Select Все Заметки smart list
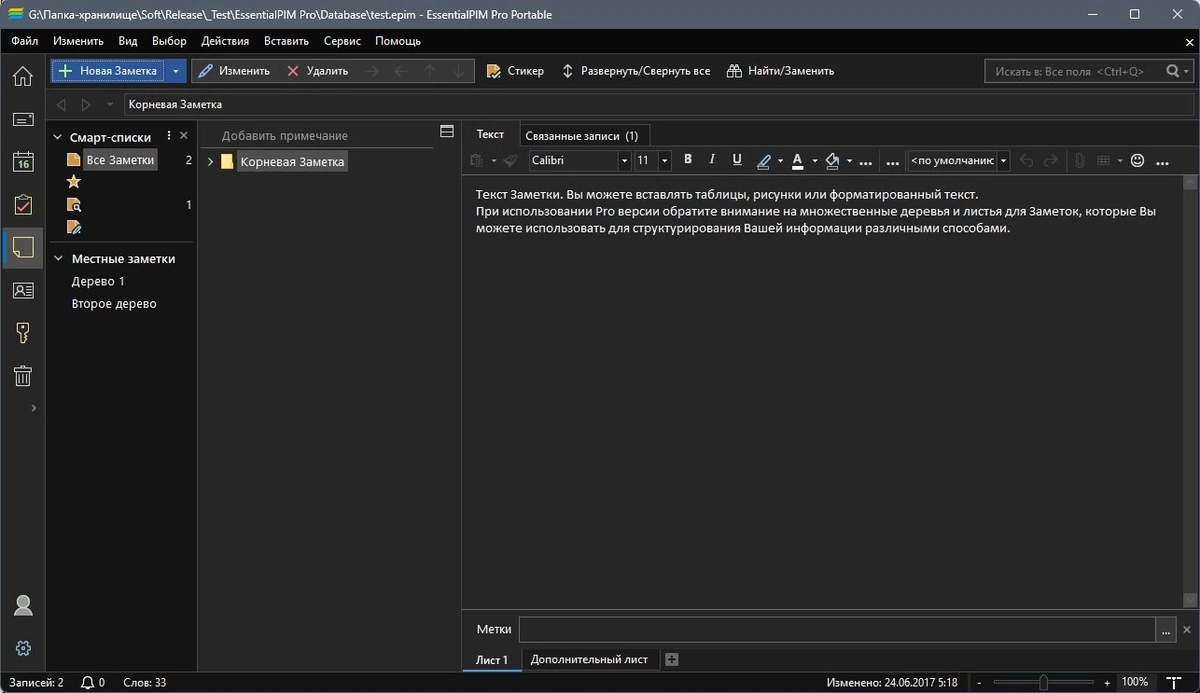The width and height of the screenshot is (1200, 693). click(120, 160)
